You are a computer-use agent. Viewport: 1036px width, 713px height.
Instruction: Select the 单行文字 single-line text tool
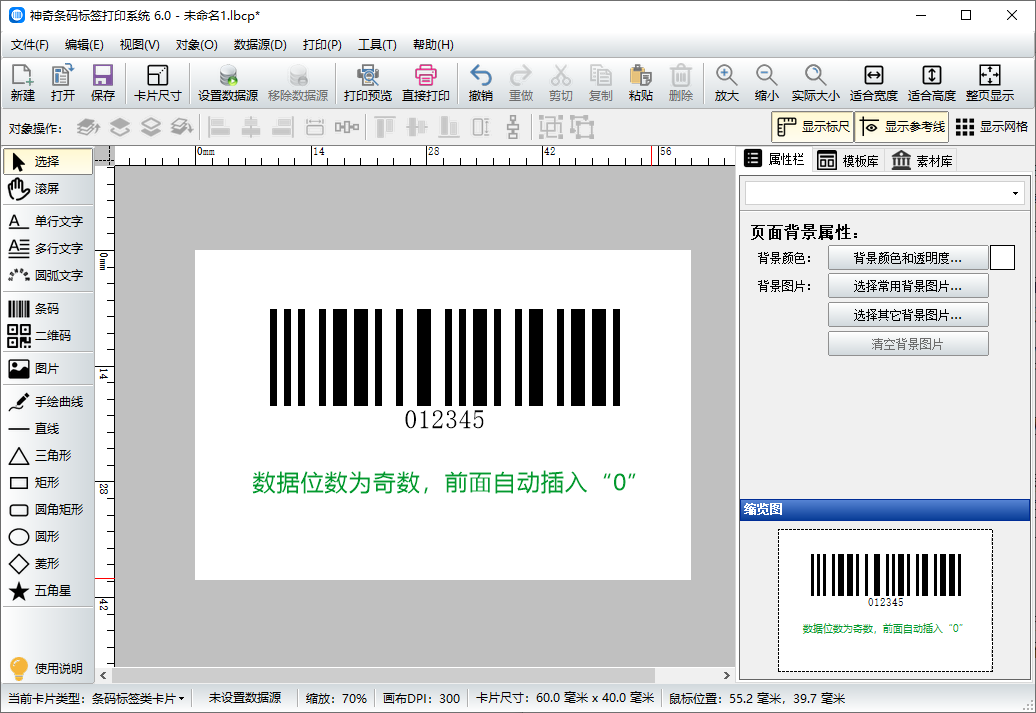pyautogui.click(x=48, y=221)
